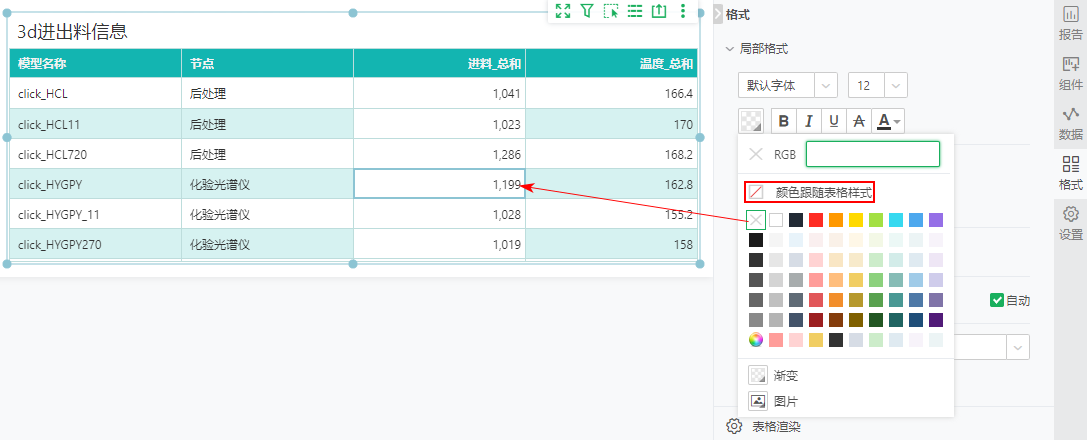Toggle bold text formatting
Screen dimensions: 1087x440
(x=784, y=122)
